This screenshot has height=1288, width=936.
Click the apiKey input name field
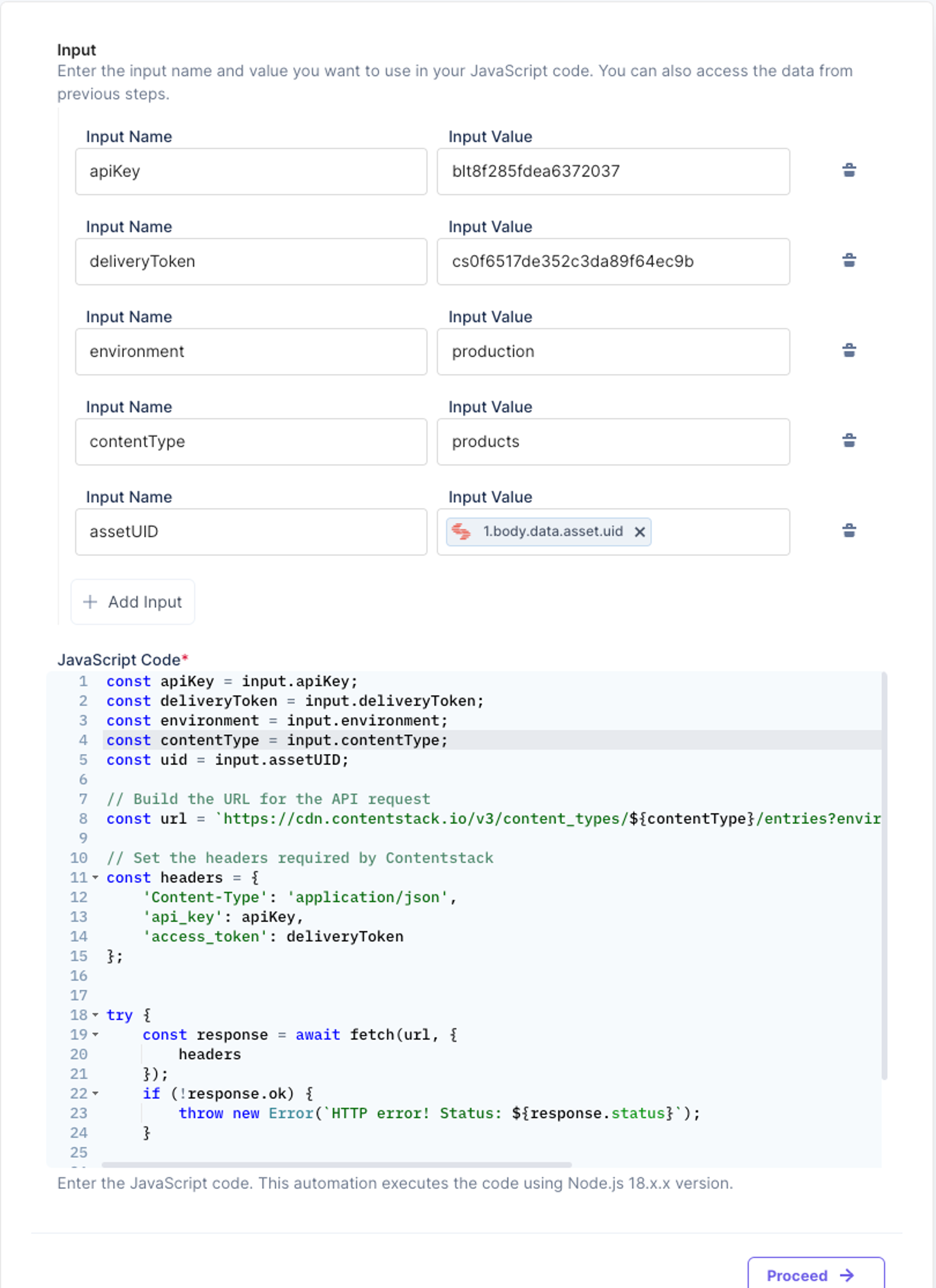pyautogui.click(x=251, y=172)
